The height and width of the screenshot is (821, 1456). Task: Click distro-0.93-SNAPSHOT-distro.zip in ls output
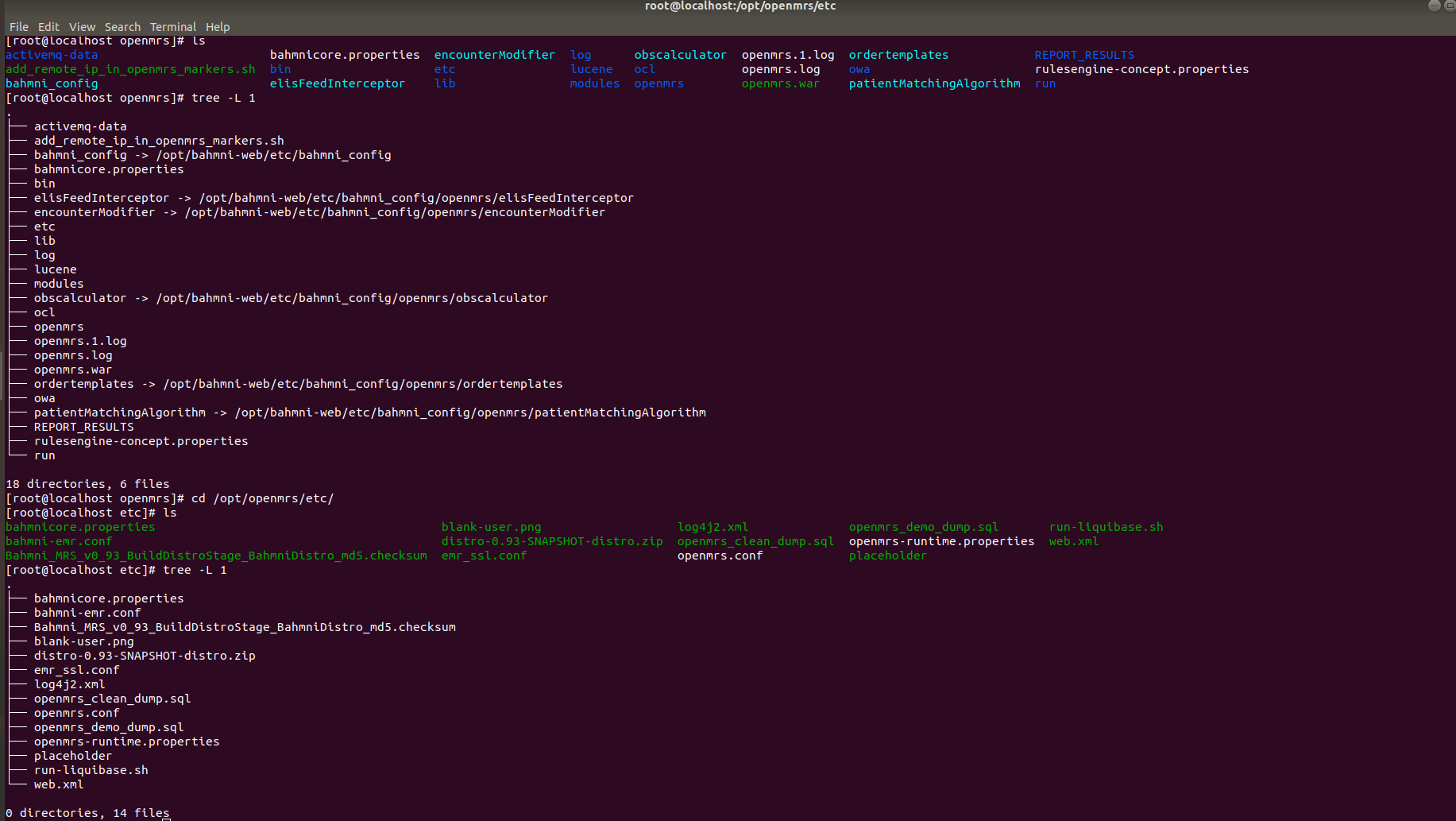(x=552, y=541)
